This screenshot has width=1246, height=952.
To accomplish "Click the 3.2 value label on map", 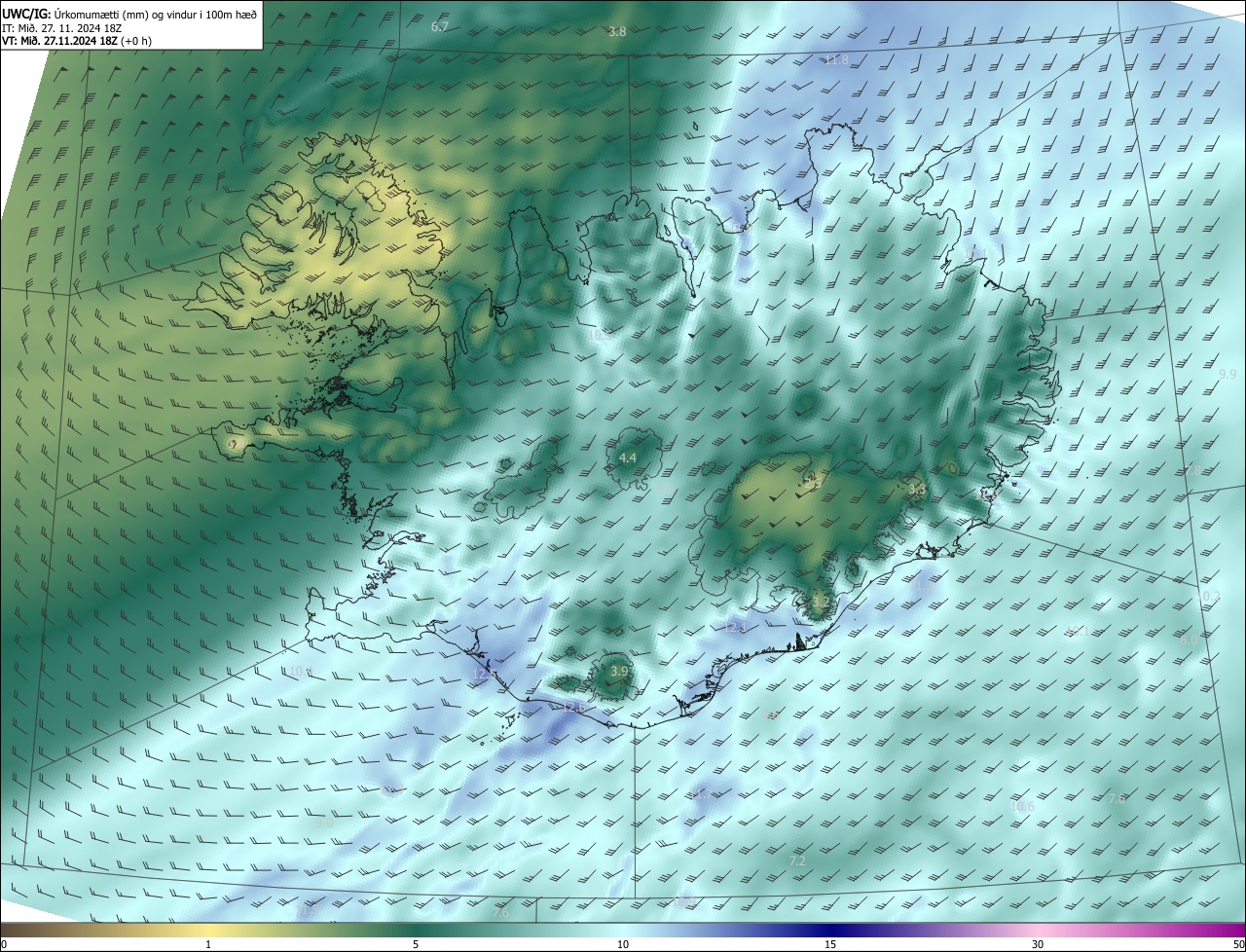I will (820, 603).
